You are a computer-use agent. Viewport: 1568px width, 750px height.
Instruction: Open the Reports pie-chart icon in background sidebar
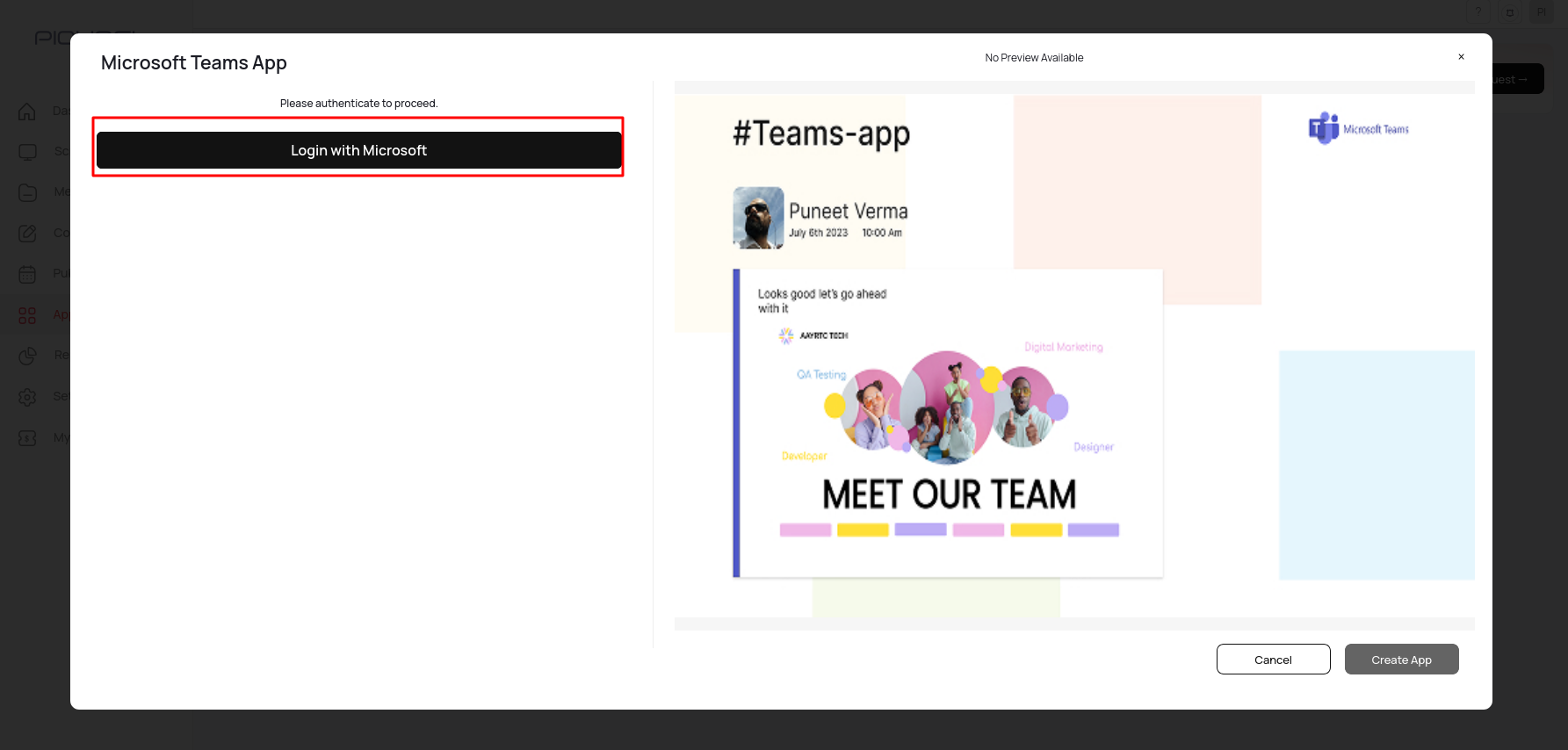[x=27, y=356]
